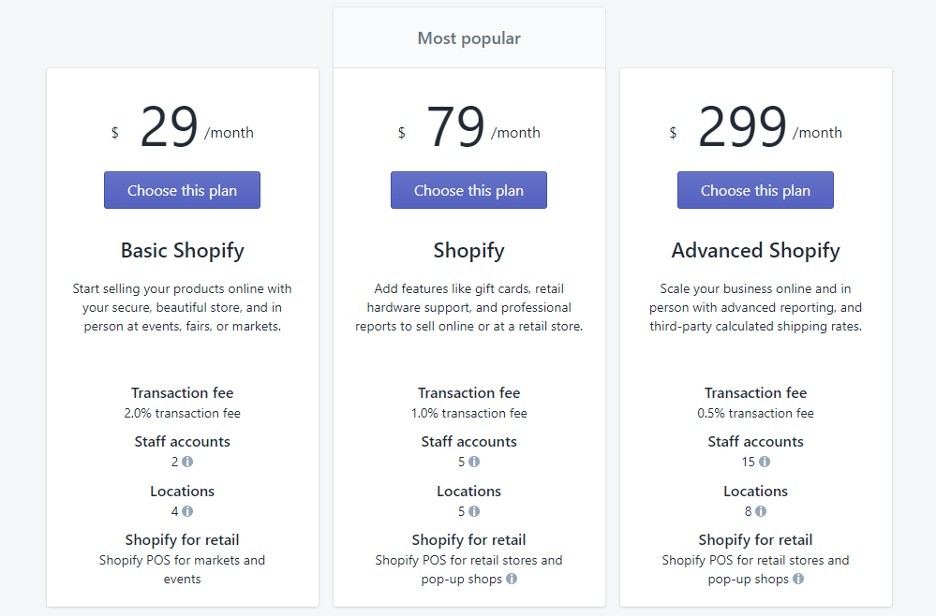Click info icon after Advanced Shopify pop-up shops text

[x=798, y=578]
